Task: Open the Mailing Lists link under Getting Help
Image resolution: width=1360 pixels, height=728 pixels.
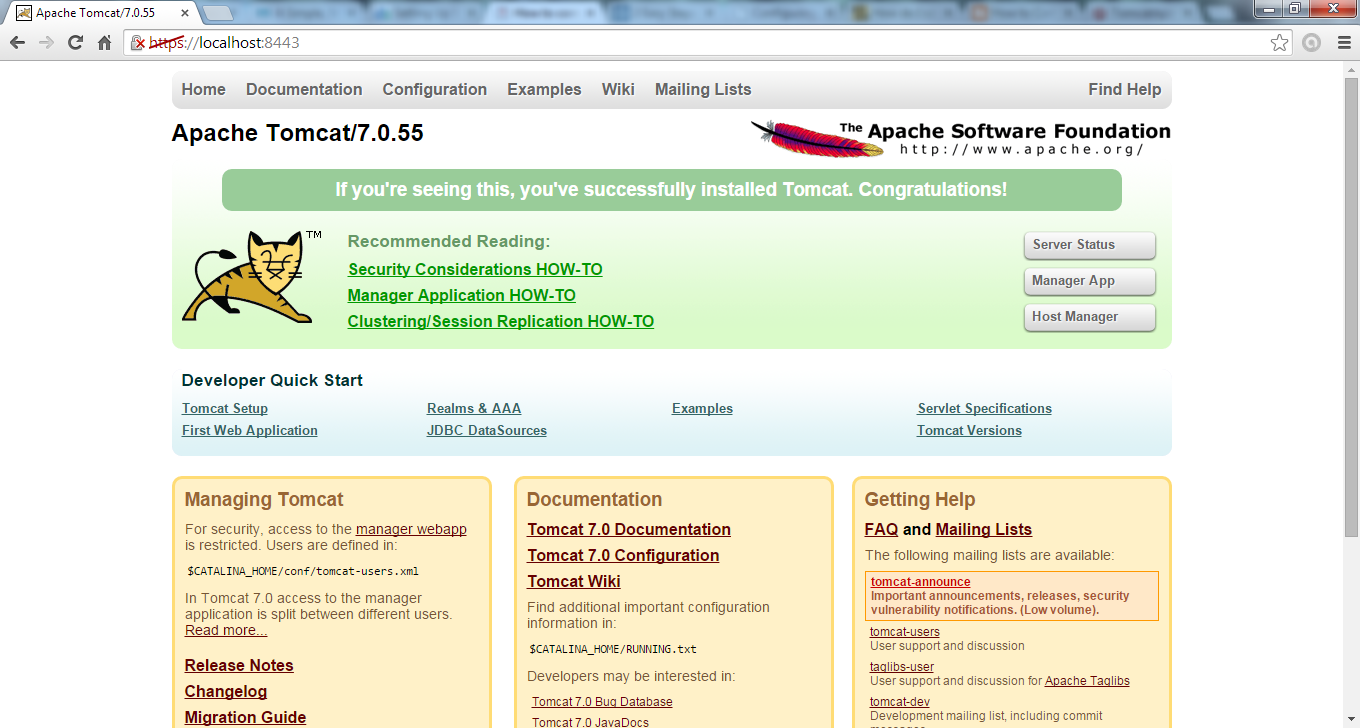Action: (984, 529)
